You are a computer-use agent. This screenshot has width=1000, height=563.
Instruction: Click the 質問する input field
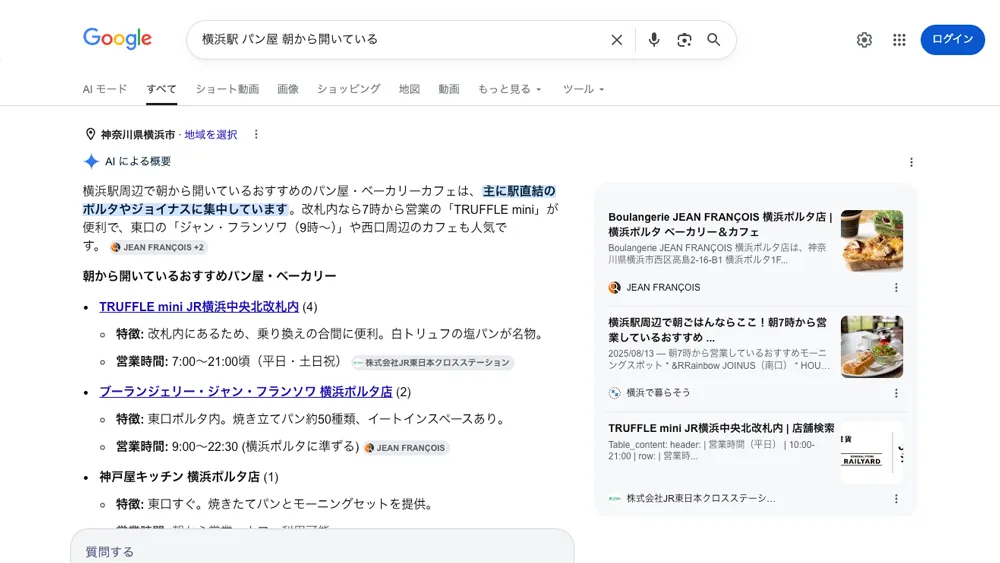coord(322,552)
